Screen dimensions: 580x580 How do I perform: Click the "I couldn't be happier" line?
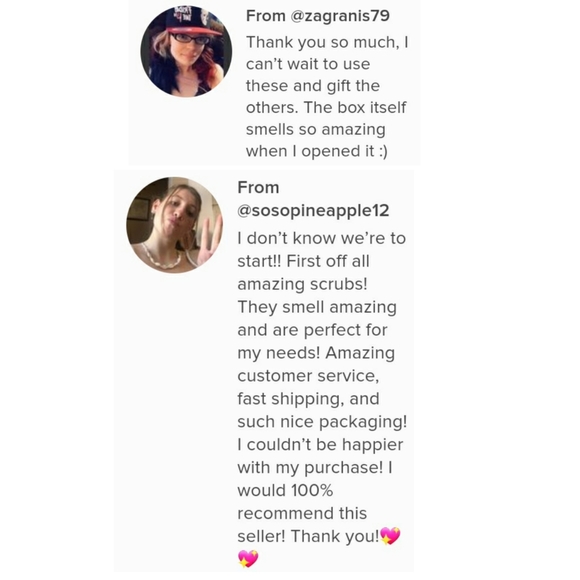click(320, 445)
